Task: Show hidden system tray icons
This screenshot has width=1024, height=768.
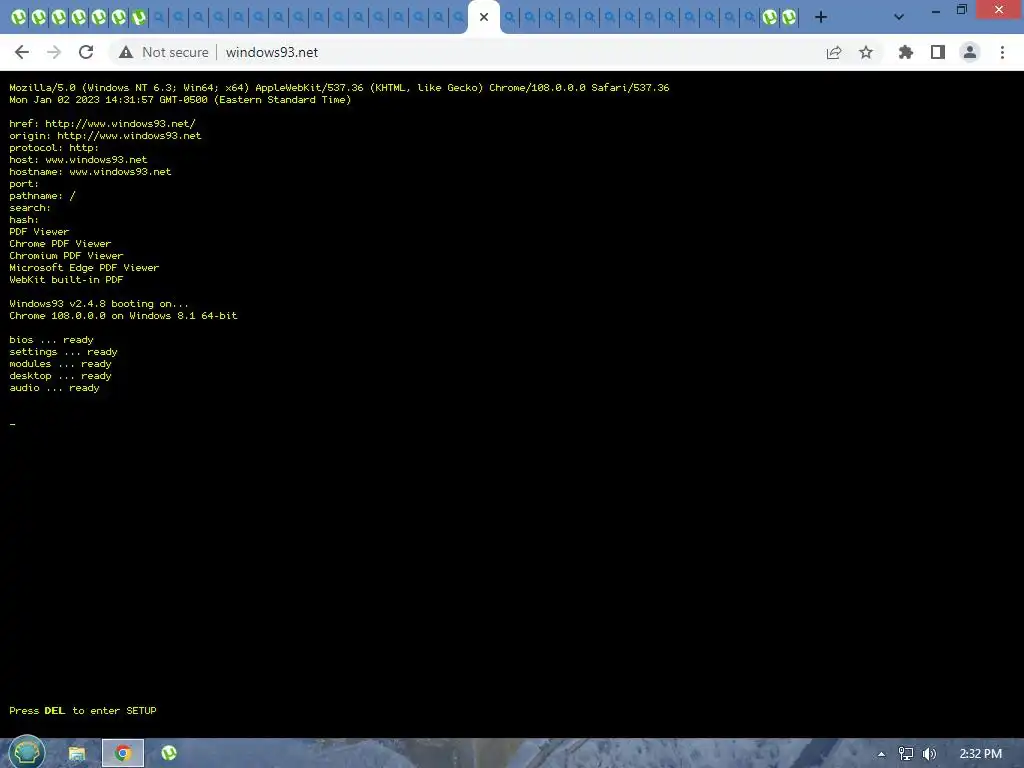Action: coord(881,754)
